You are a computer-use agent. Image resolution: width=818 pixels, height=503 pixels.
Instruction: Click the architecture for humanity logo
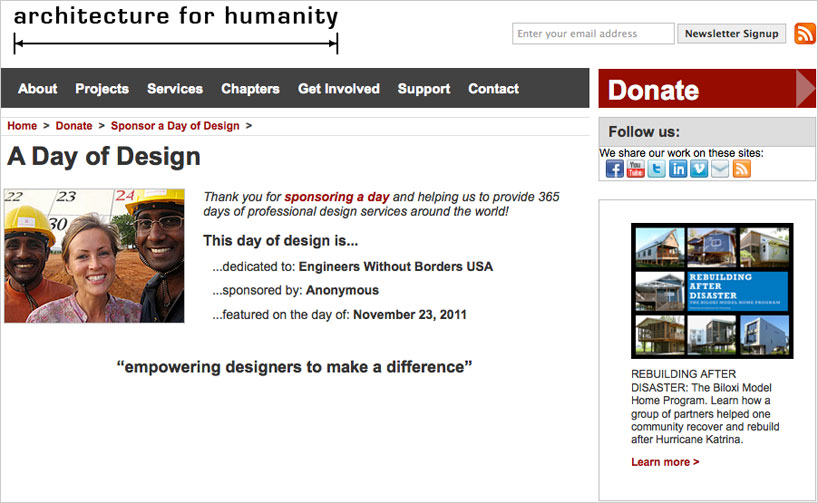coord(176,29)
